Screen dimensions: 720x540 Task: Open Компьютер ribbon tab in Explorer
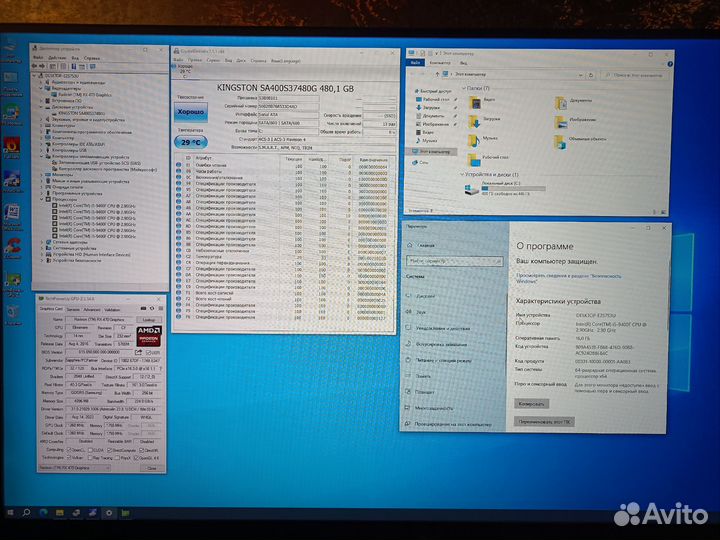(x=440, y=62)
